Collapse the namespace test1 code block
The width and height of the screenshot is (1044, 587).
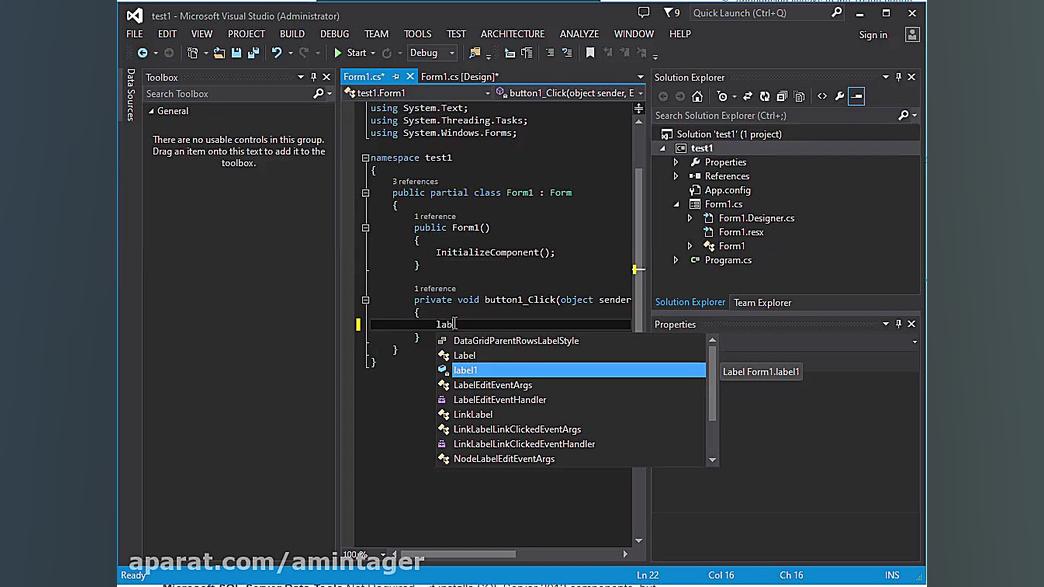click(365, 158)
